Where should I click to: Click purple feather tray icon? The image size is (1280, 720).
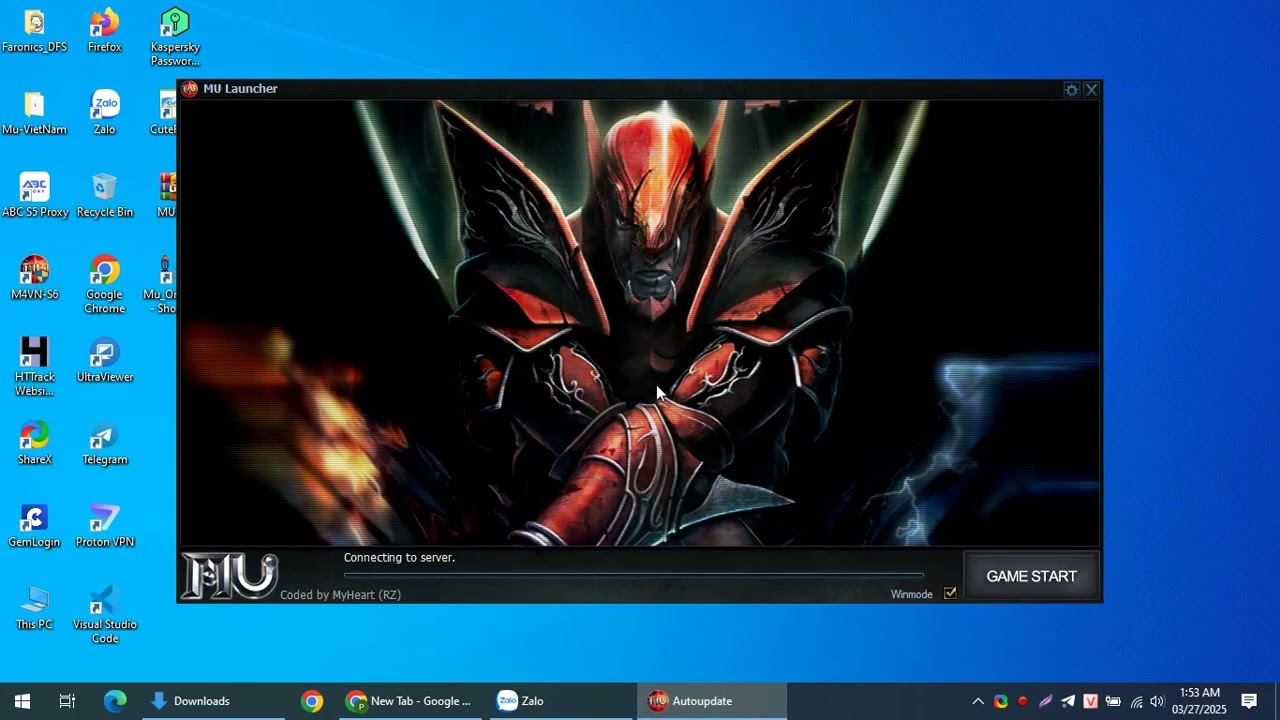pos(1046,701)
